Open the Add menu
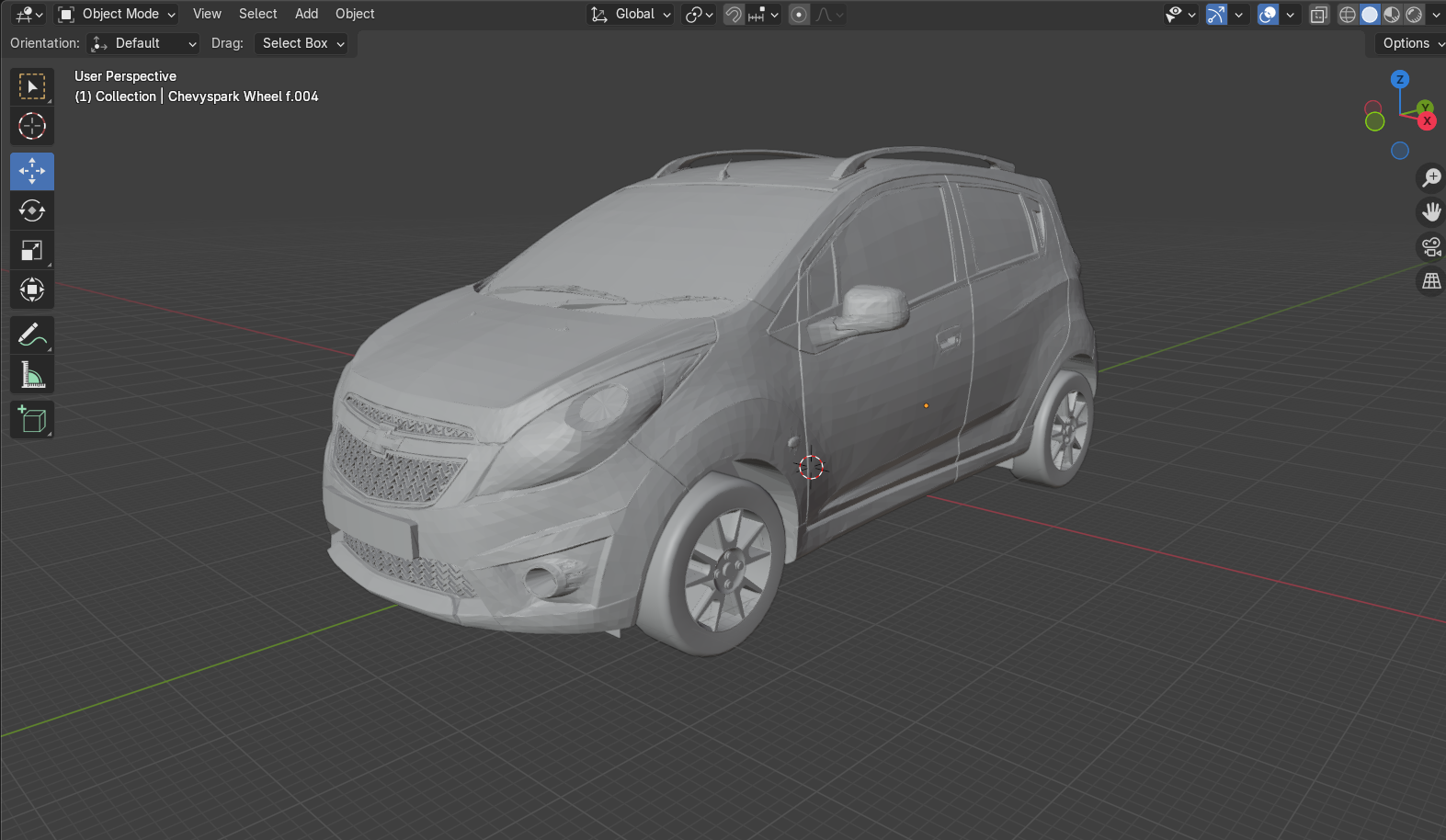 pos(307,14)
